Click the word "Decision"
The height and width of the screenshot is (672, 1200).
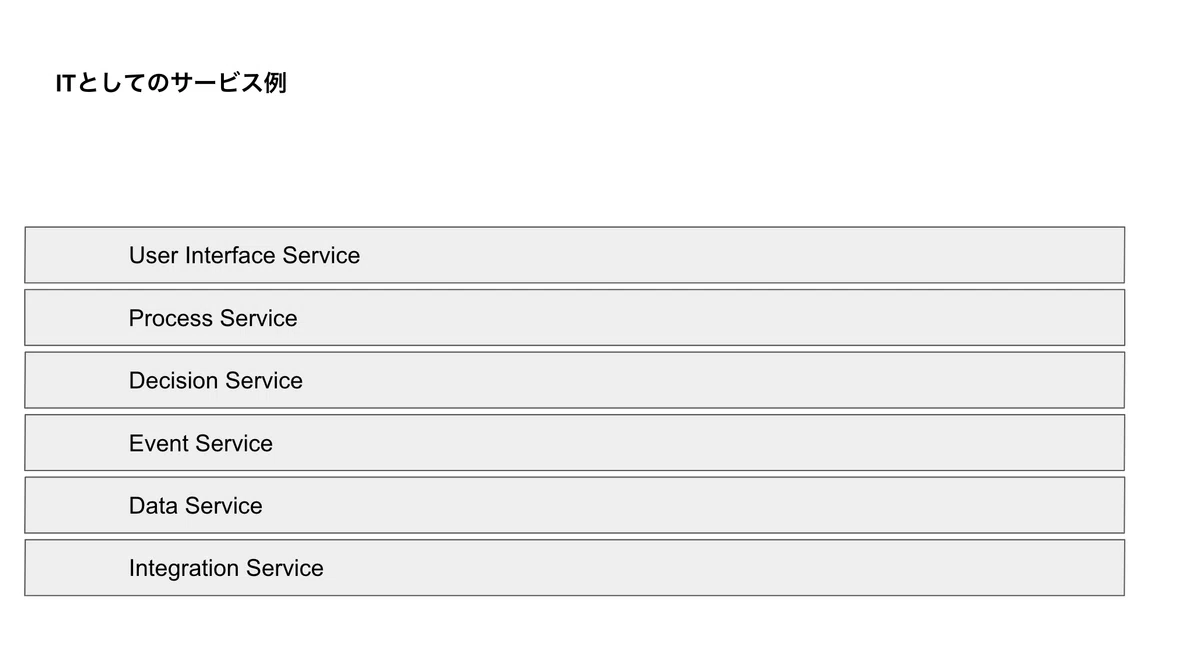pos(173,381)
